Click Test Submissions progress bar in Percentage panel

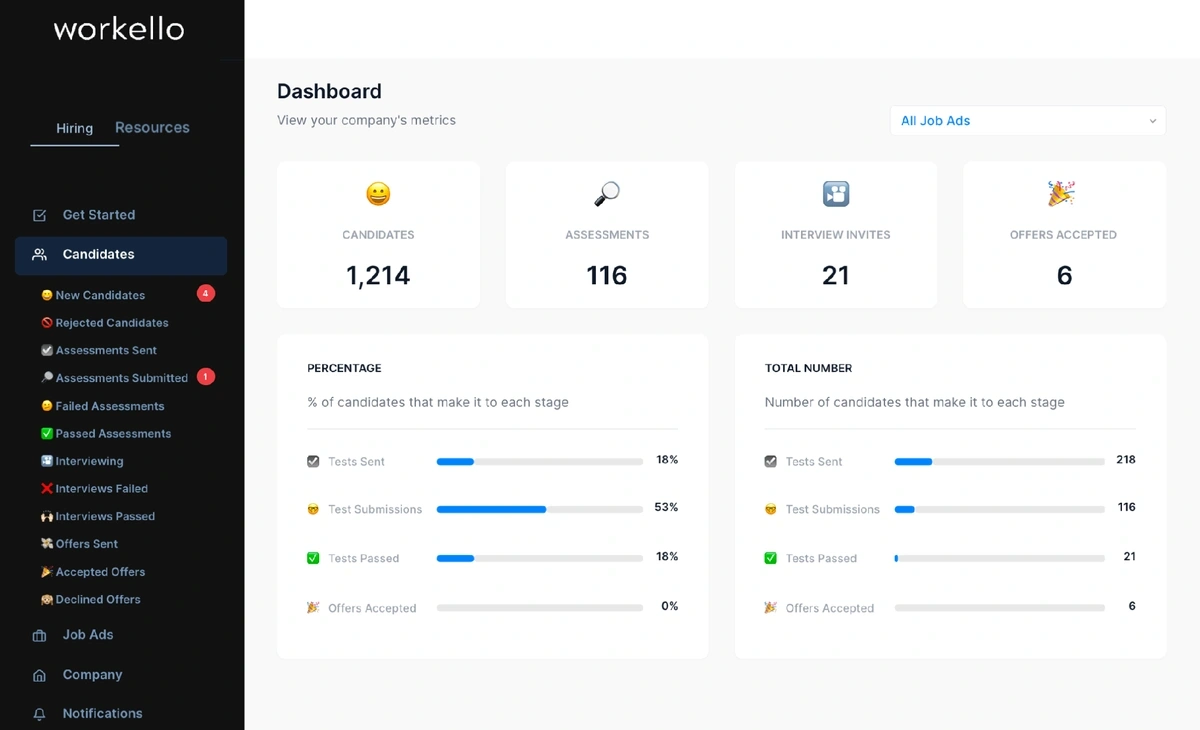[540, 510]
